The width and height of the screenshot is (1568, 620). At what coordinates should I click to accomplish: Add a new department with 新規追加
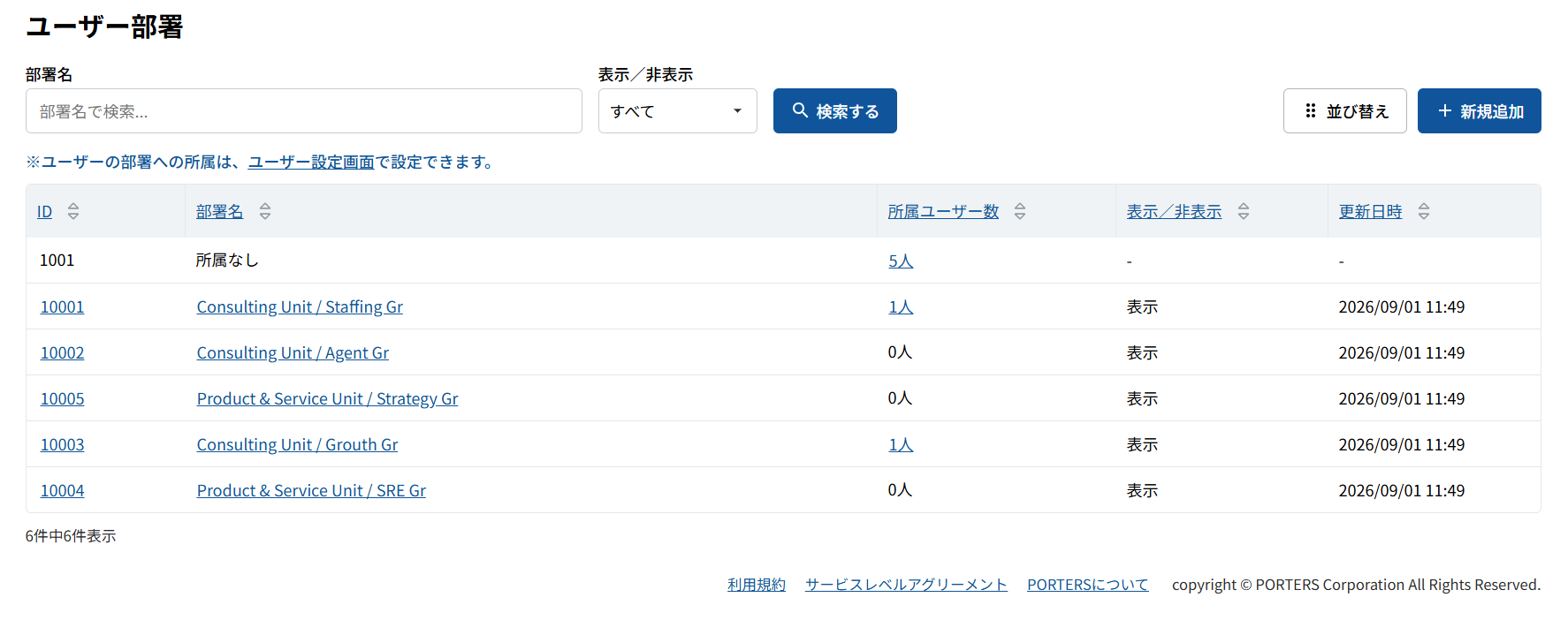(x=1480, y=111)
